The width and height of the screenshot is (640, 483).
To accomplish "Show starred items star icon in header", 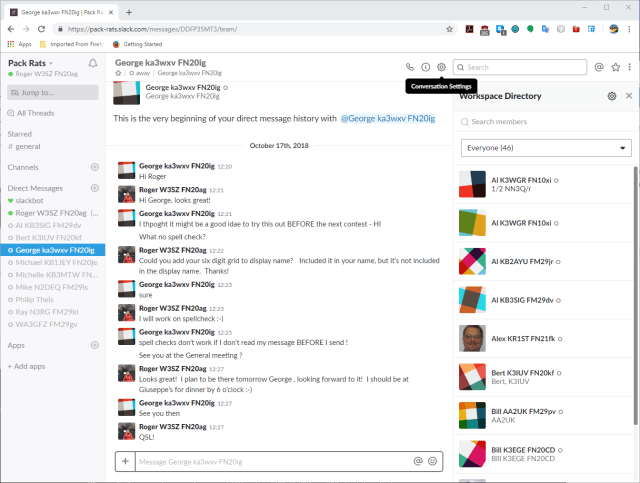I will coord(616,67).
